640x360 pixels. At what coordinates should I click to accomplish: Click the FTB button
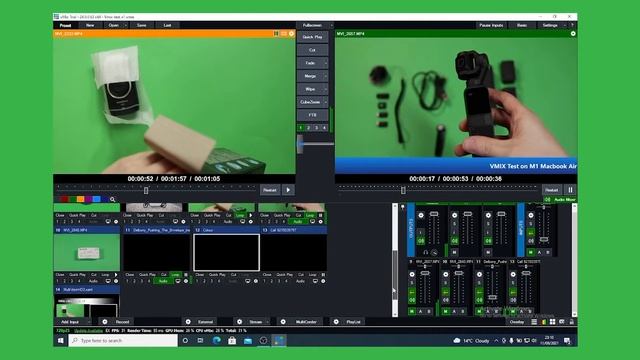[x=313, y=115]
